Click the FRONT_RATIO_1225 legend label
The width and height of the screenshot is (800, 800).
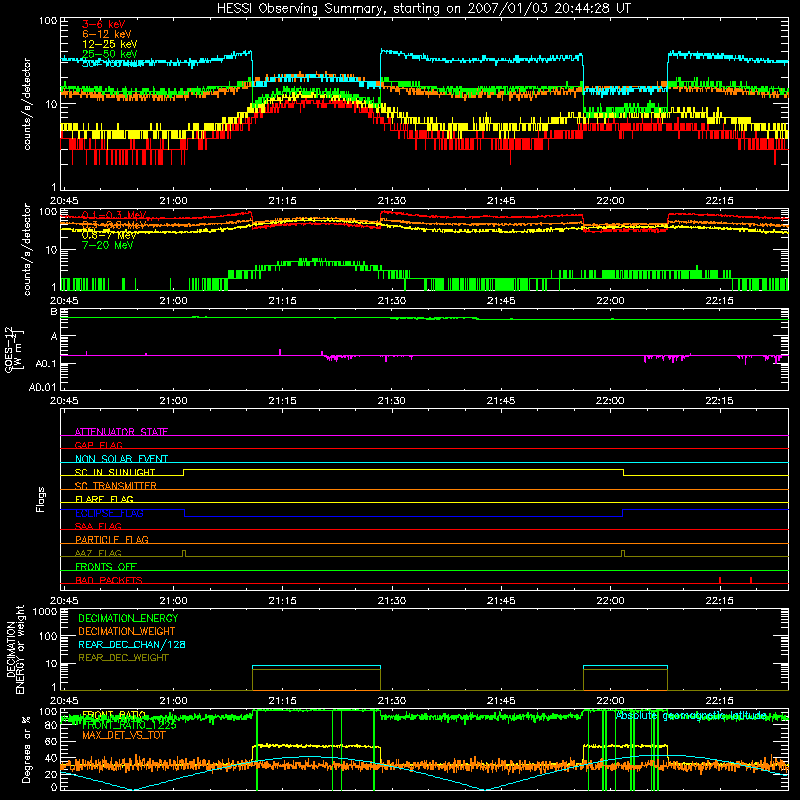pos(129,725)
